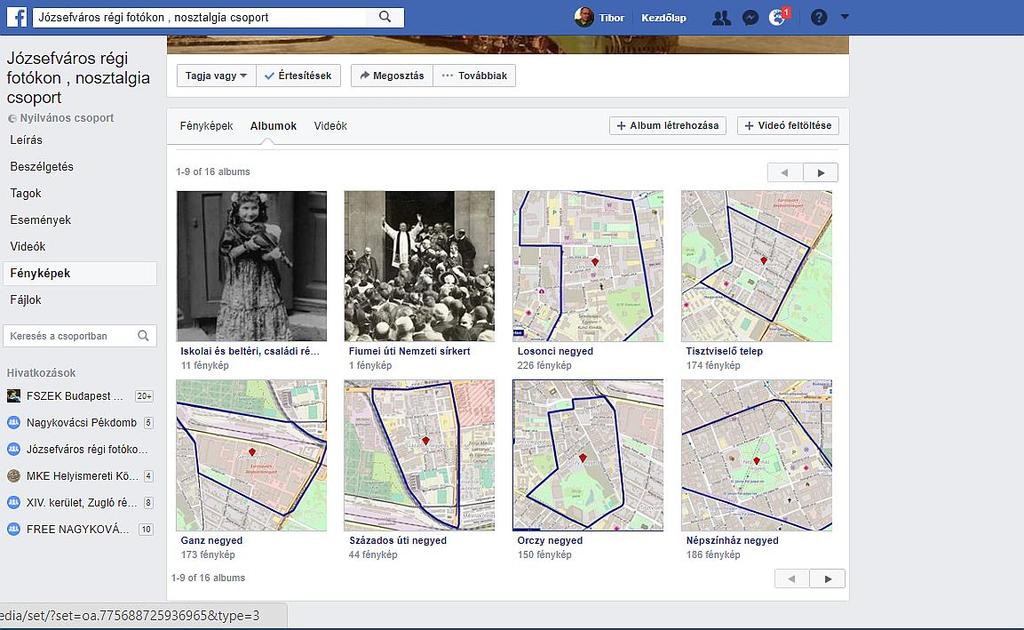Viewport: 1024px width, 630px height.
Task: Open Nagykovácsi Pékdomb shortcut text
Action: tap(82, 423)
